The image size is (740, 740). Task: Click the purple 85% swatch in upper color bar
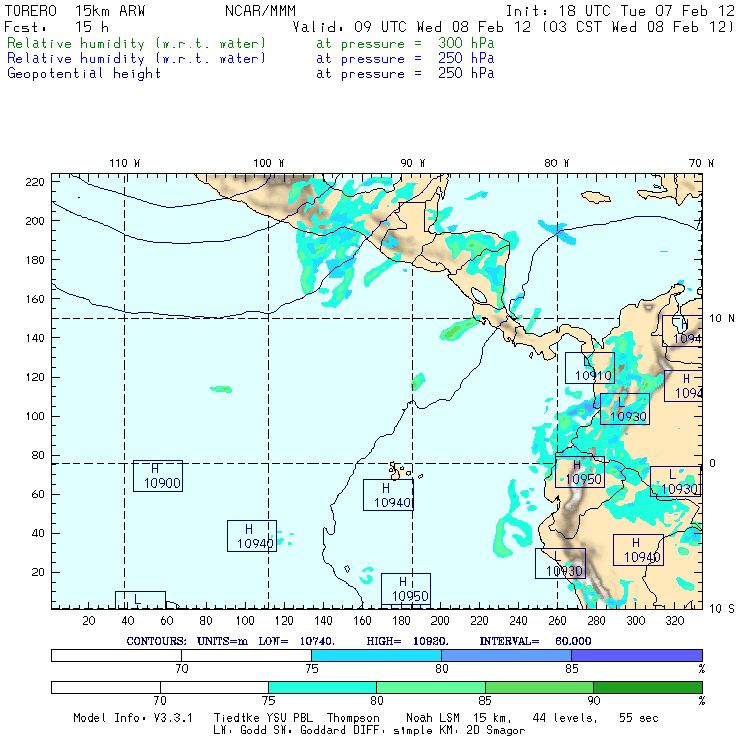pos(635,654)
